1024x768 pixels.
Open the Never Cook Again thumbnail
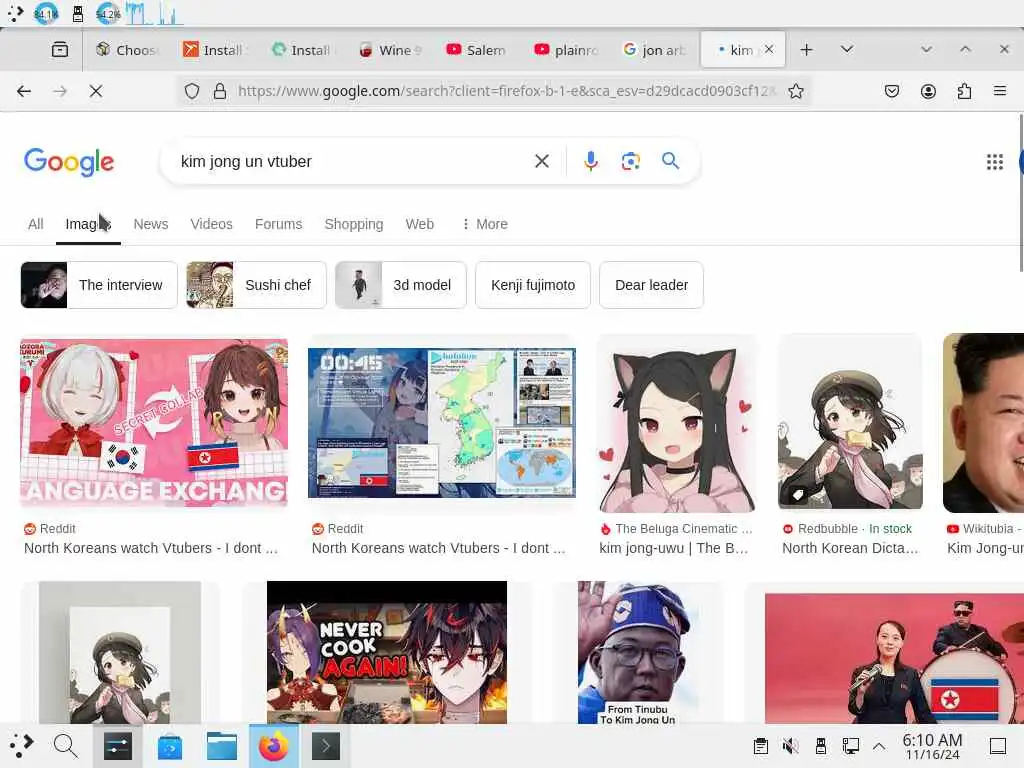(387, 652)
